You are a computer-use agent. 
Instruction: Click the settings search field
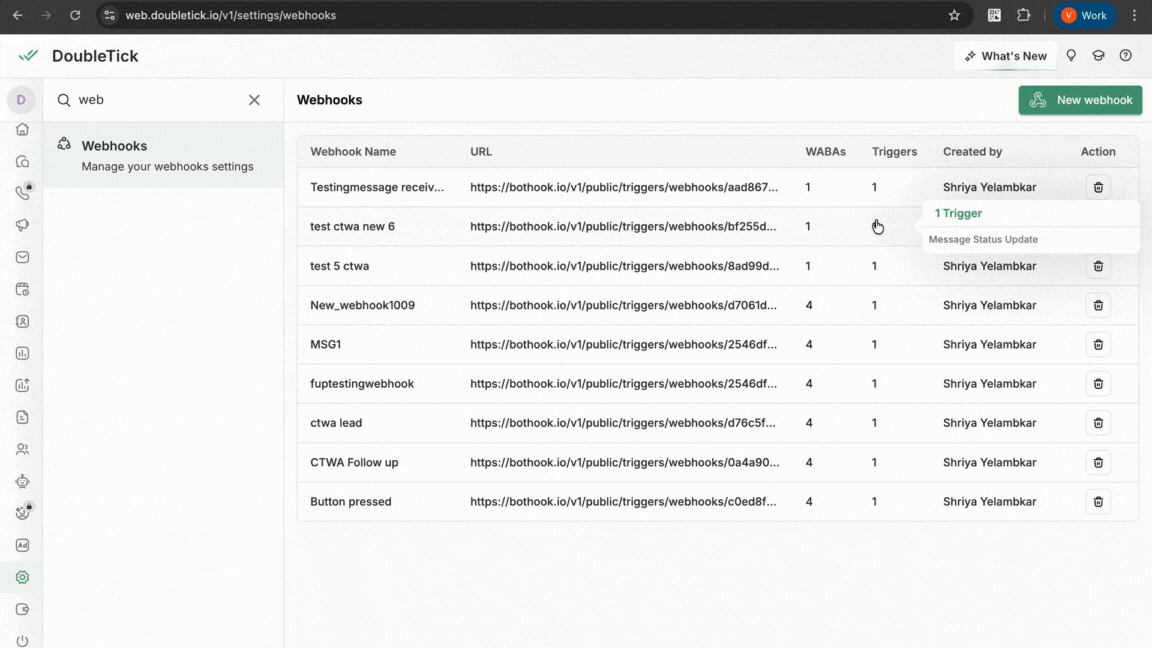(155, 100)
